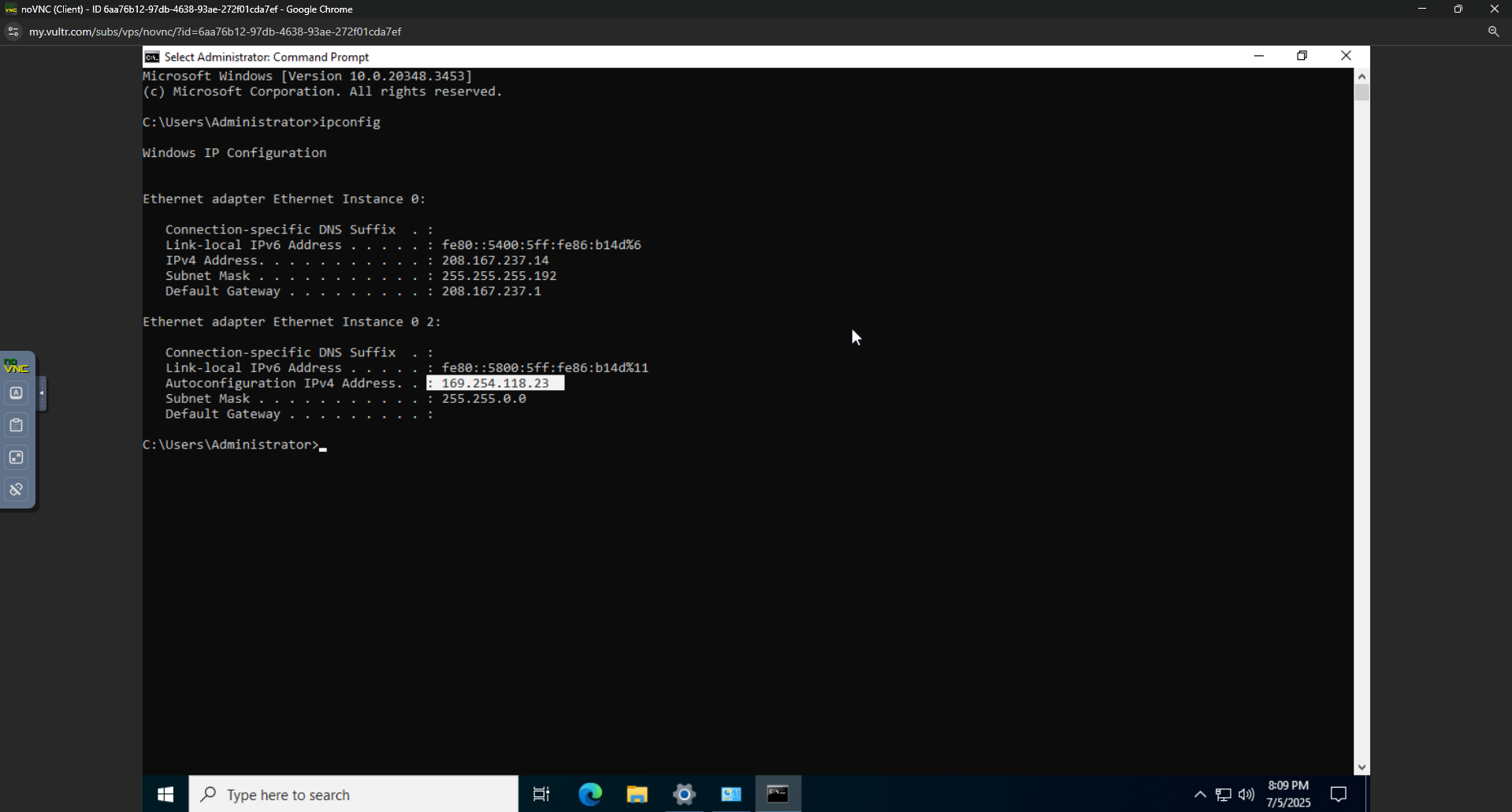Click 'Windows IP Configuration' line
The image size is (1512, 812).
click(x=235, y=153)
